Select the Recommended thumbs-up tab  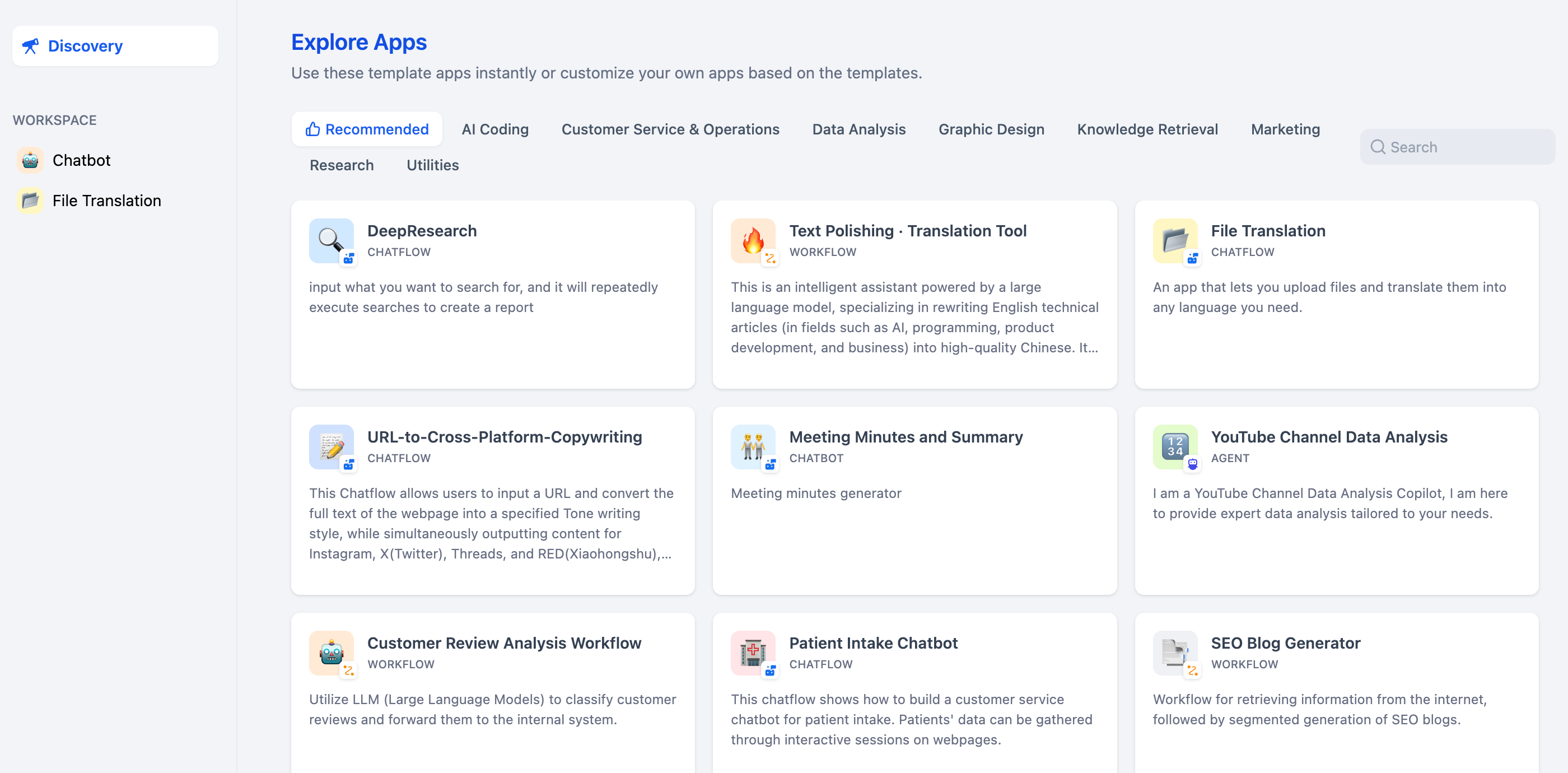pos(367,129)
